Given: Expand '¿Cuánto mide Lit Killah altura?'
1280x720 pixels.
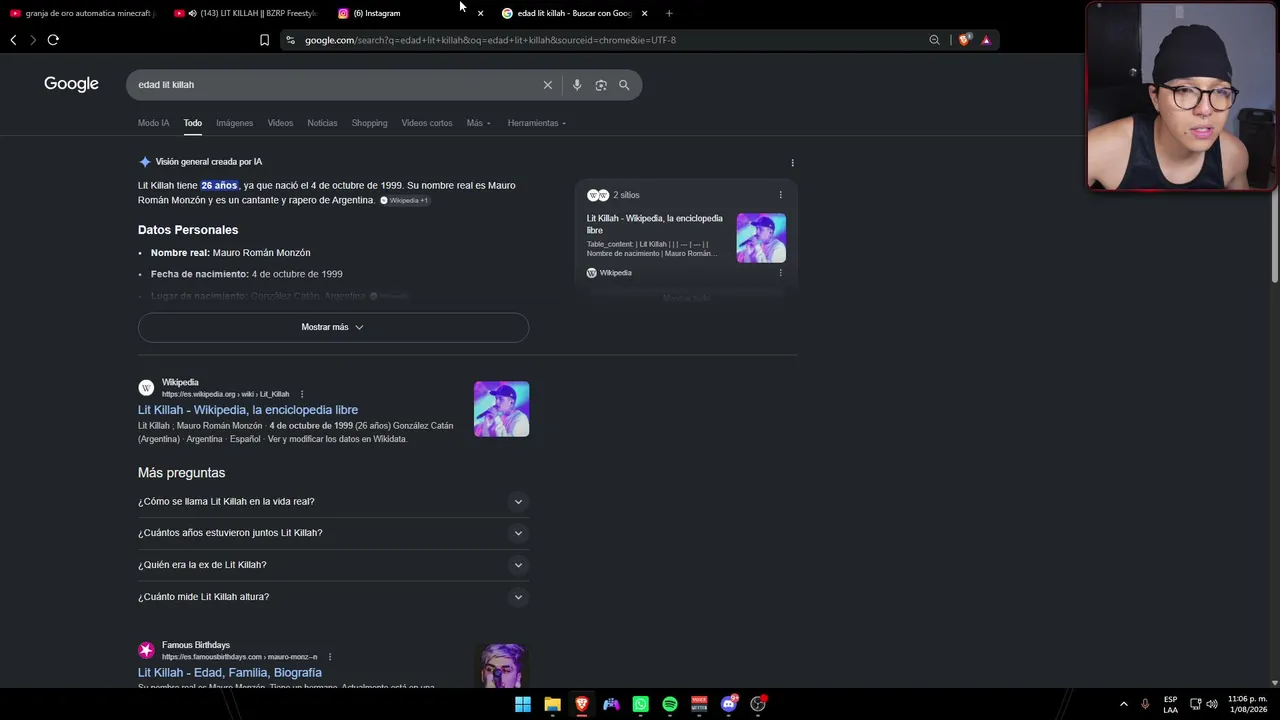Looking at the screenshot, I should pos(333,597).
